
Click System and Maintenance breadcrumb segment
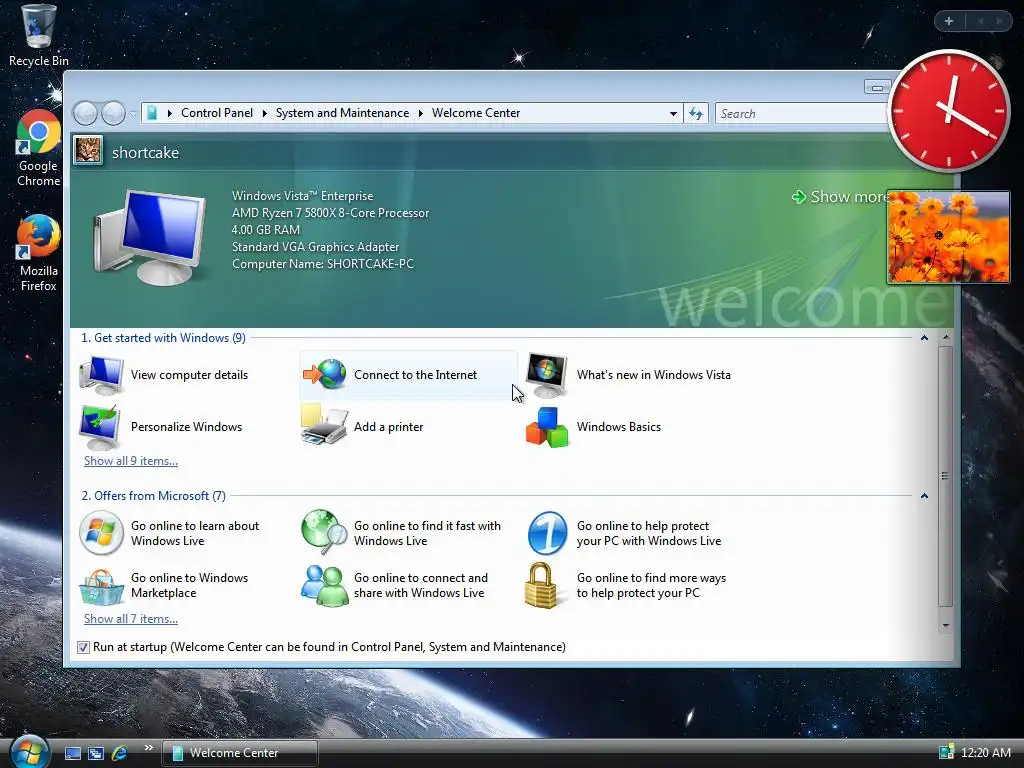pos(342,113)
